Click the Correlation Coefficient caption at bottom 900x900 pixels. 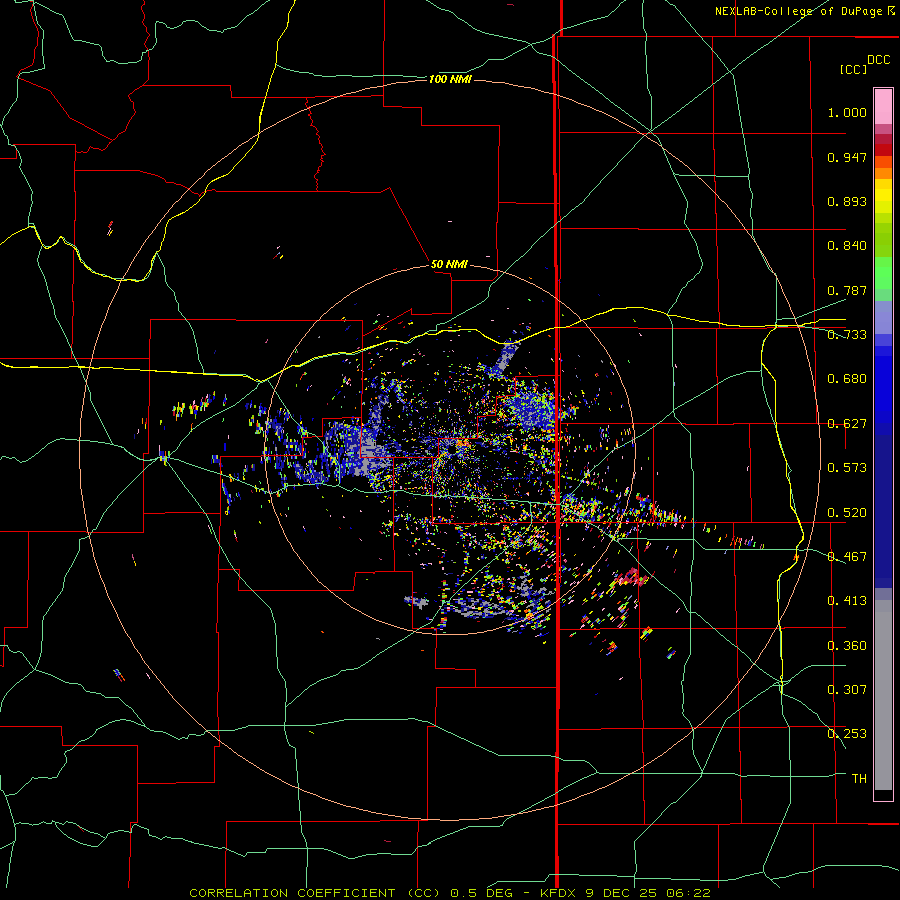[x=450, y=893]
